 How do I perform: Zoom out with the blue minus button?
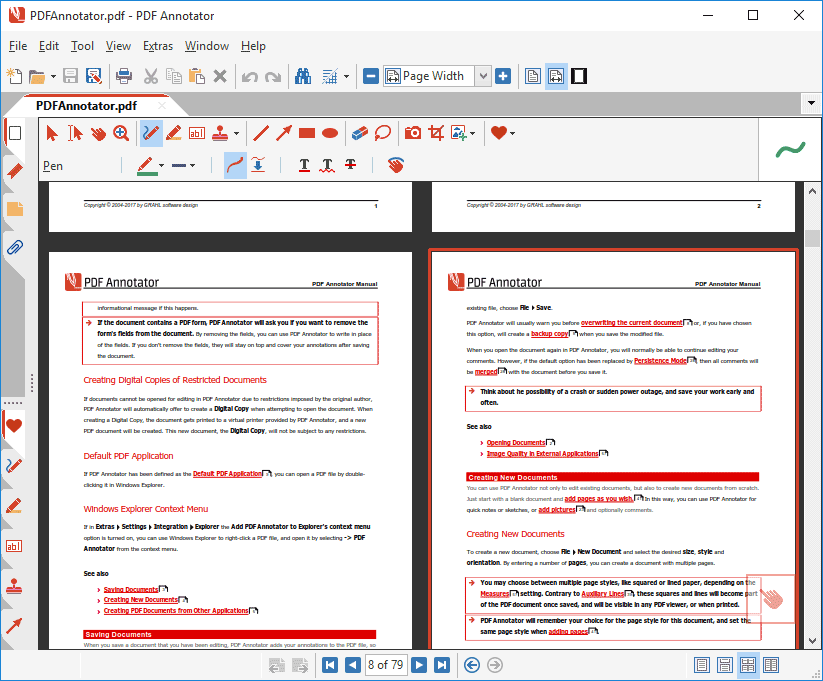click(371, 76)
